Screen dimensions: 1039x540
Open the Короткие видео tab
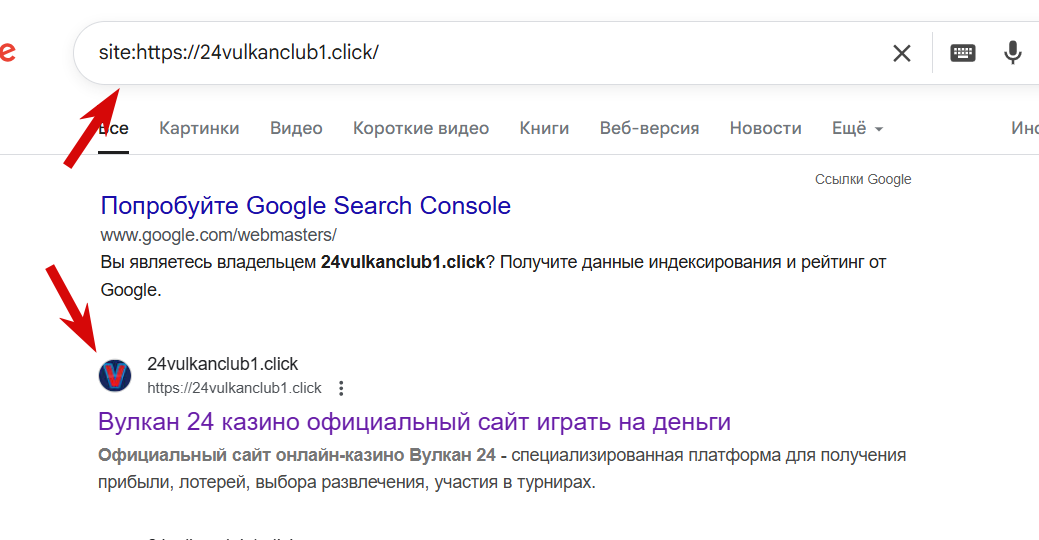[x=421, y=129]
